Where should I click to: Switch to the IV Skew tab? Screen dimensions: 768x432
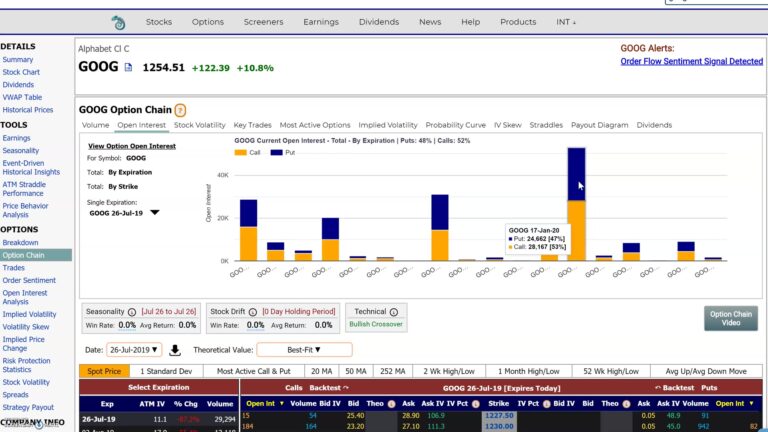[x=507, y=125]
